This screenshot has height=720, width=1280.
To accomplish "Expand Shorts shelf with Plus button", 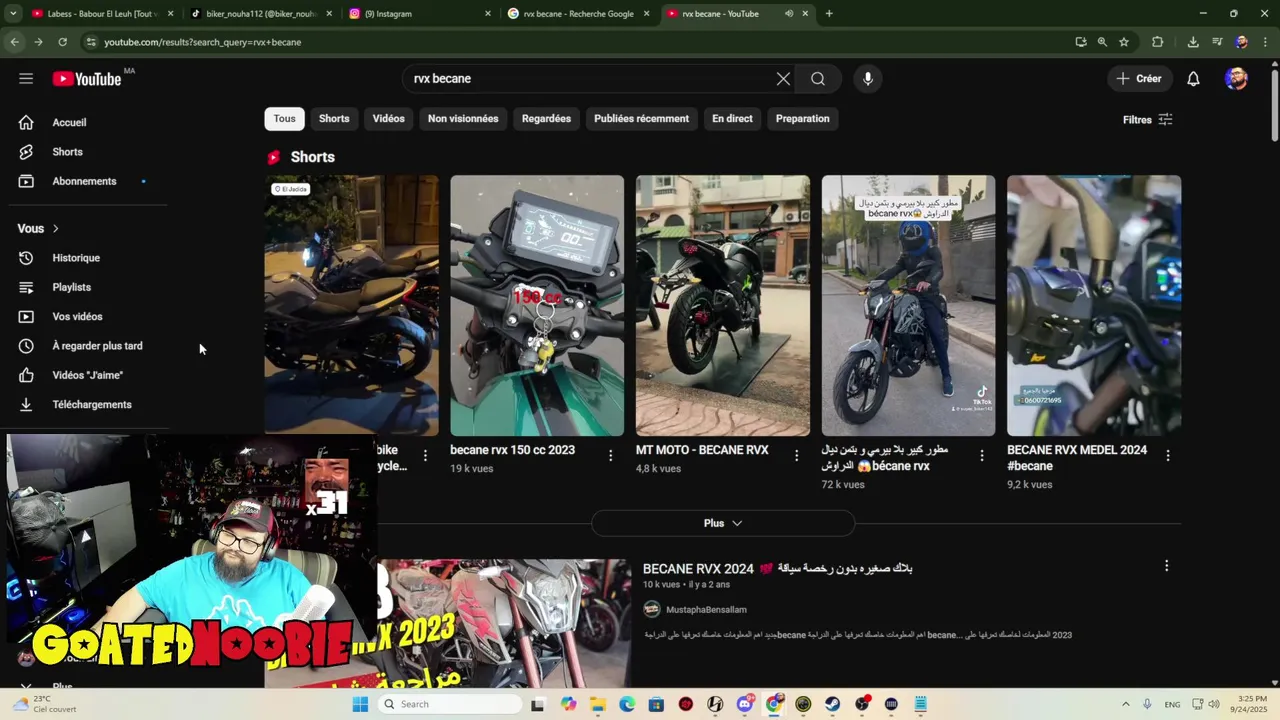I will click(x=723, y=523).
